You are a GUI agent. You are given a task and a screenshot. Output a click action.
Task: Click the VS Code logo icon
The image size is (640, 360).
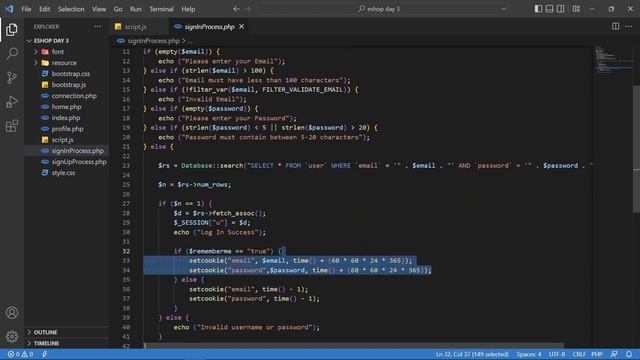click(9, 9)
